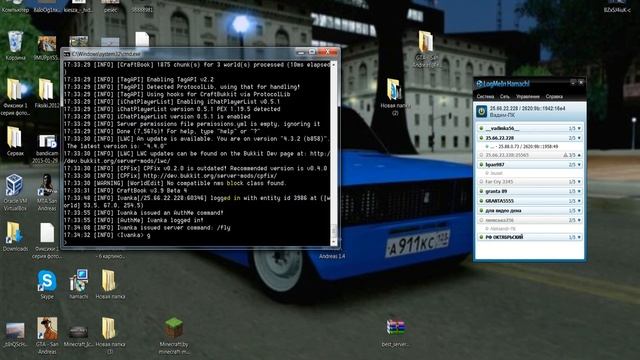Screen dimensions: 640x360
Task: Click the cmd window vertical scrollbar
Action: coord(333,153)
